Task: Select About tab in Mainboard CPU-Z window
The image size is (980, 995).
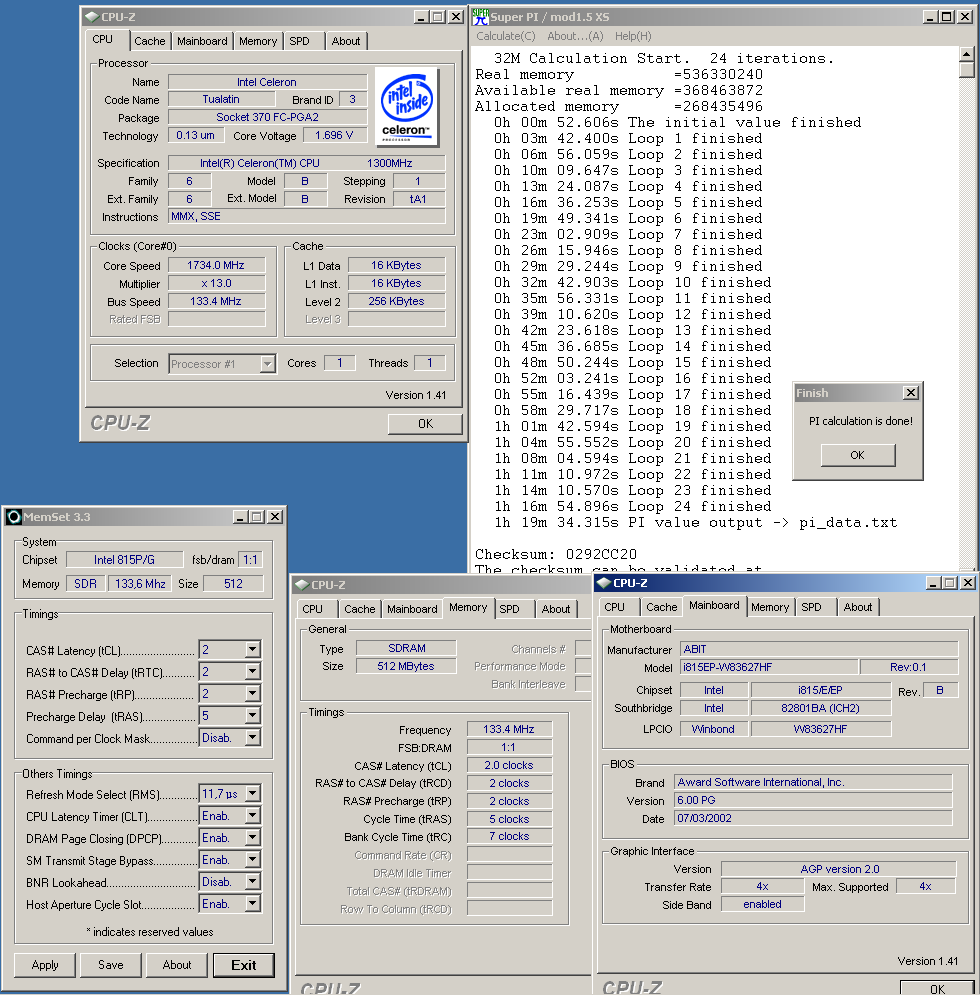Action: click(x=858, y=607)
